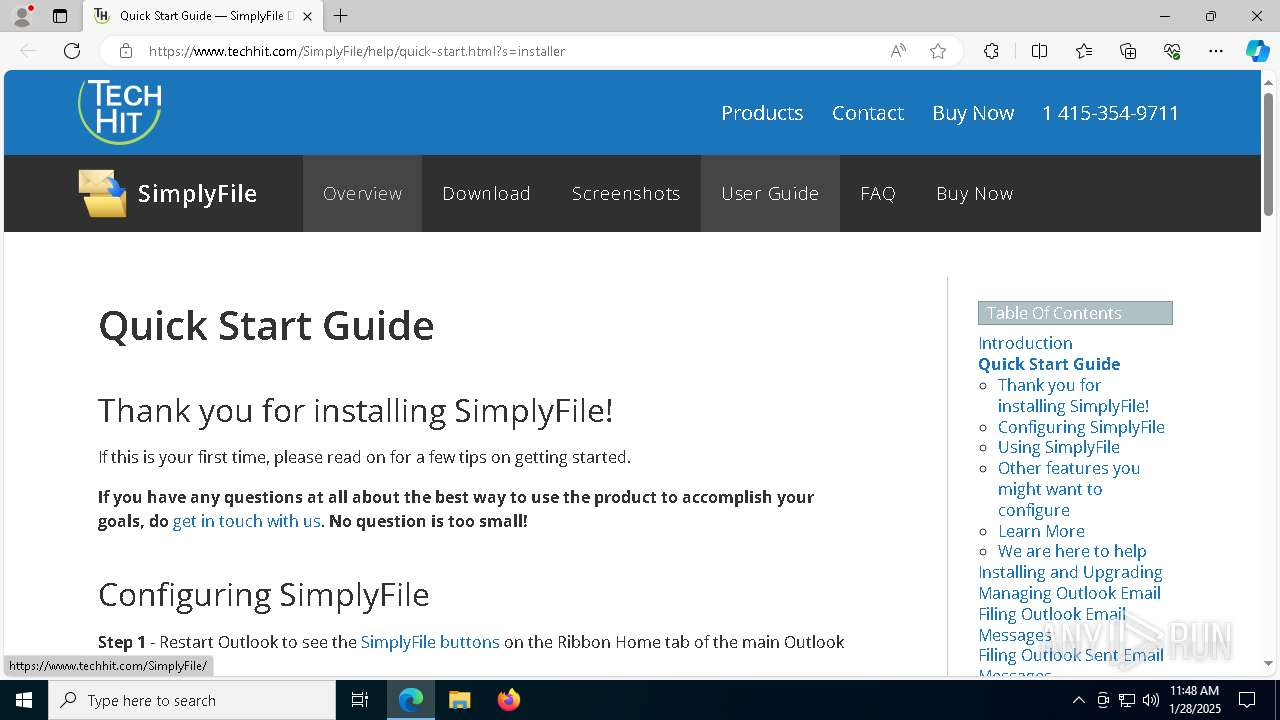Jump to 'Thank you for installing SimplyFile!' section
Image resolution: width=1280 pixels, height=720 pixels.
tap(1073, 395)
